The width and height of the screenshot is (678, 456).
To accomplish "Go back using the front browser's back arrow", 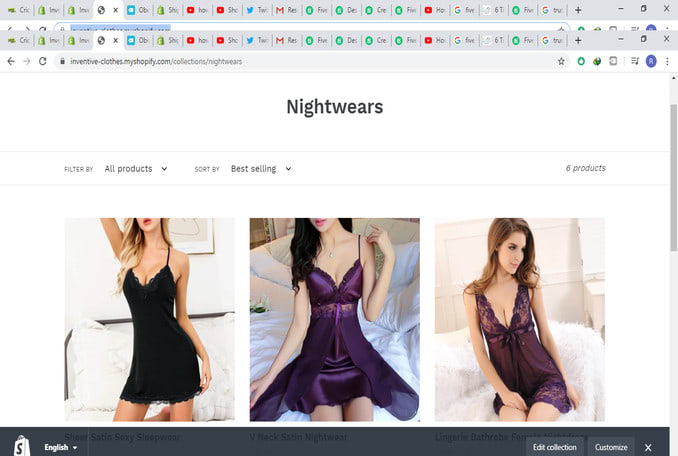I will coord(11,61).
